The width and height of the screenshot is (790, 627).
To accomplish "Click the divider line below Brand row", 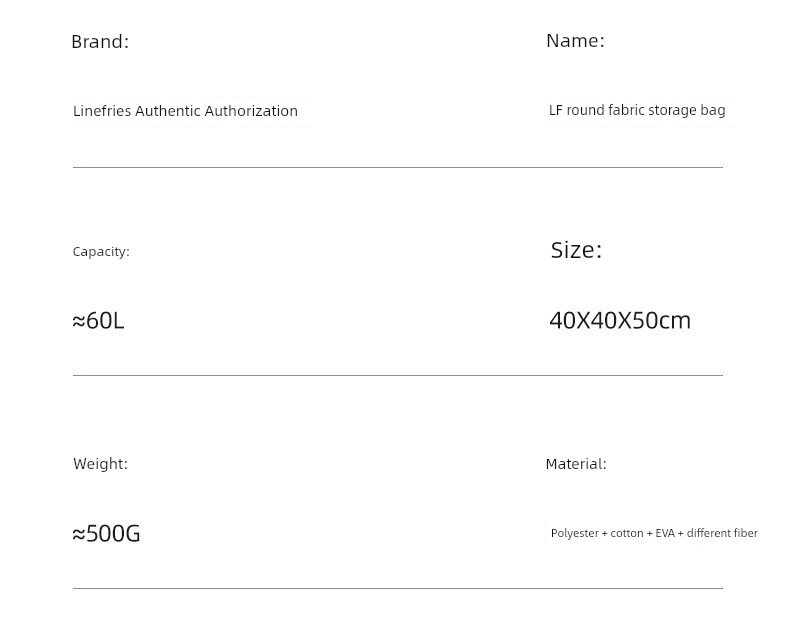I will point(398,167).
